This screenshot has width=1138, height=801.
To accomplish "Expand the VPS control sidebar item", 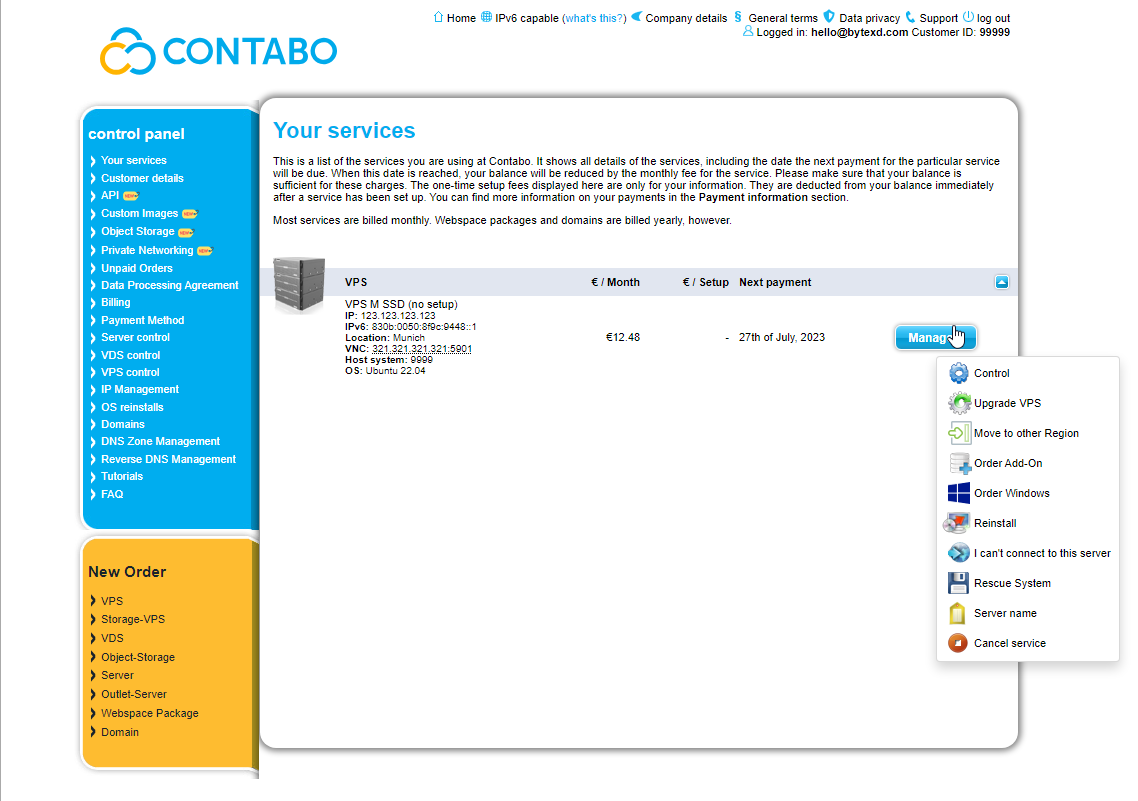I will click(x=130, y=372).
